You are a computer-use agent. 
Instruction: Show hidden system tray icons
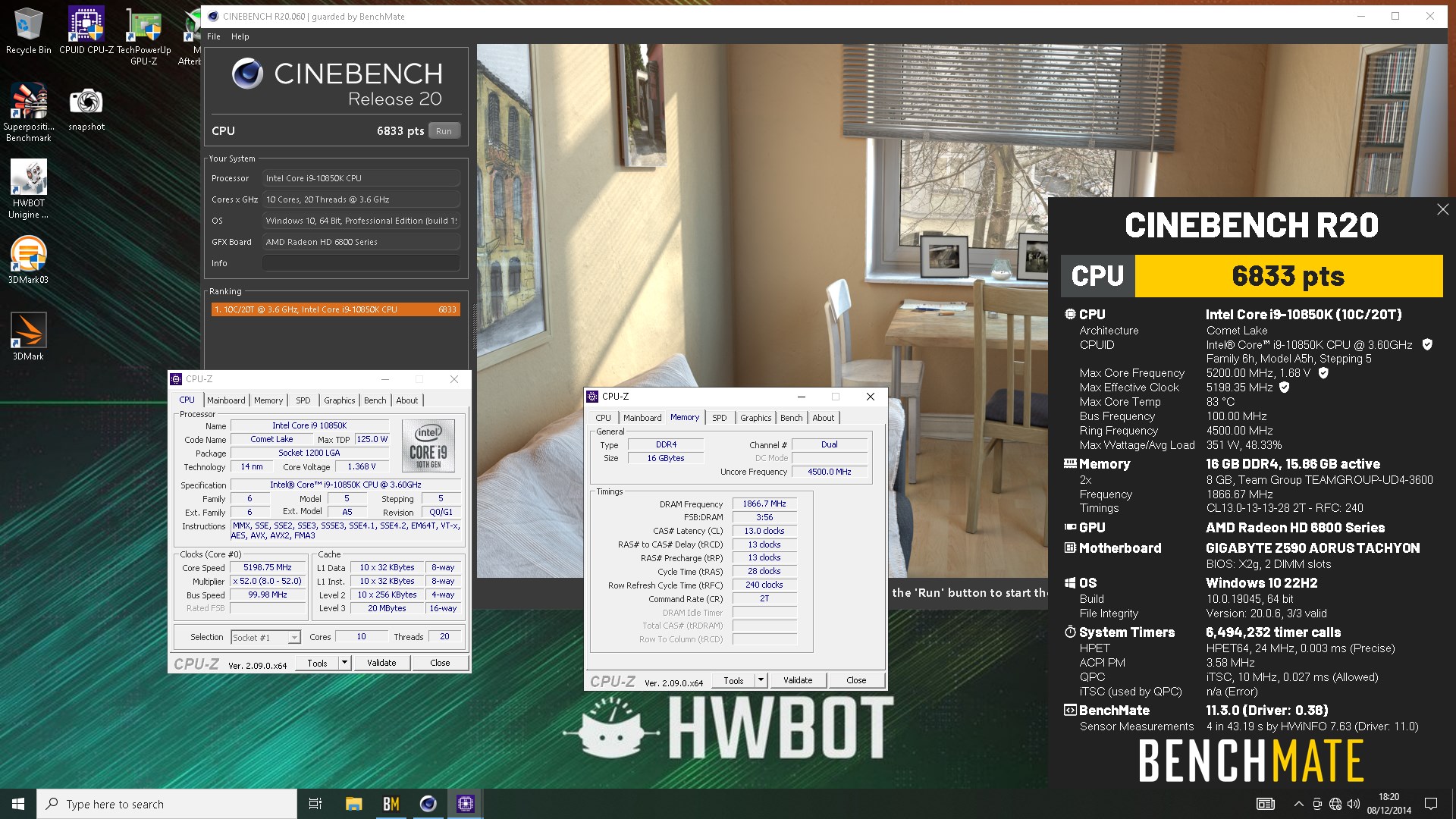point(1298,804)
